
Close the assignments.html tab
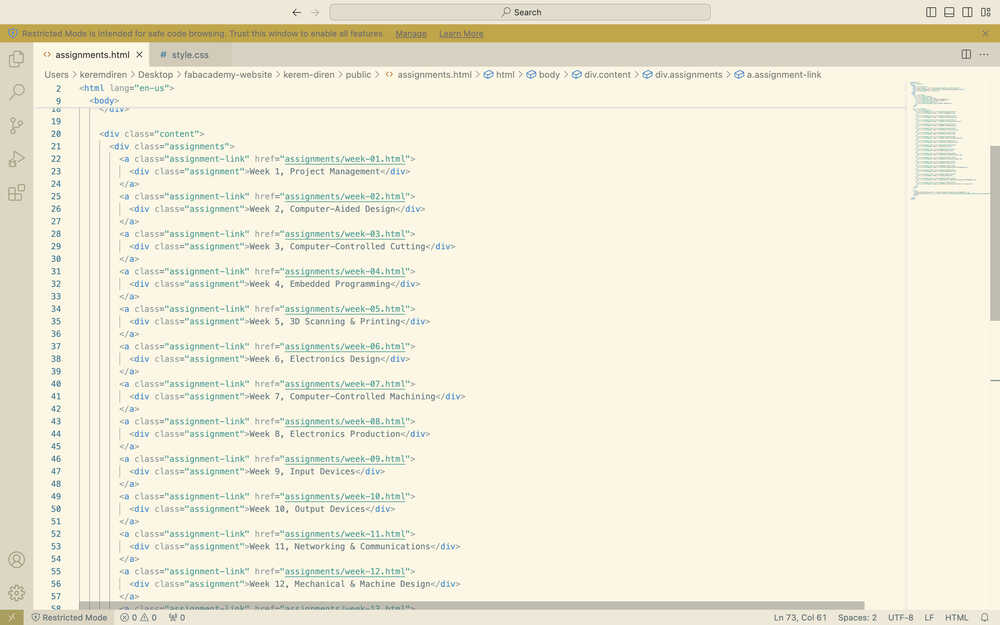[x=139, y=55]
